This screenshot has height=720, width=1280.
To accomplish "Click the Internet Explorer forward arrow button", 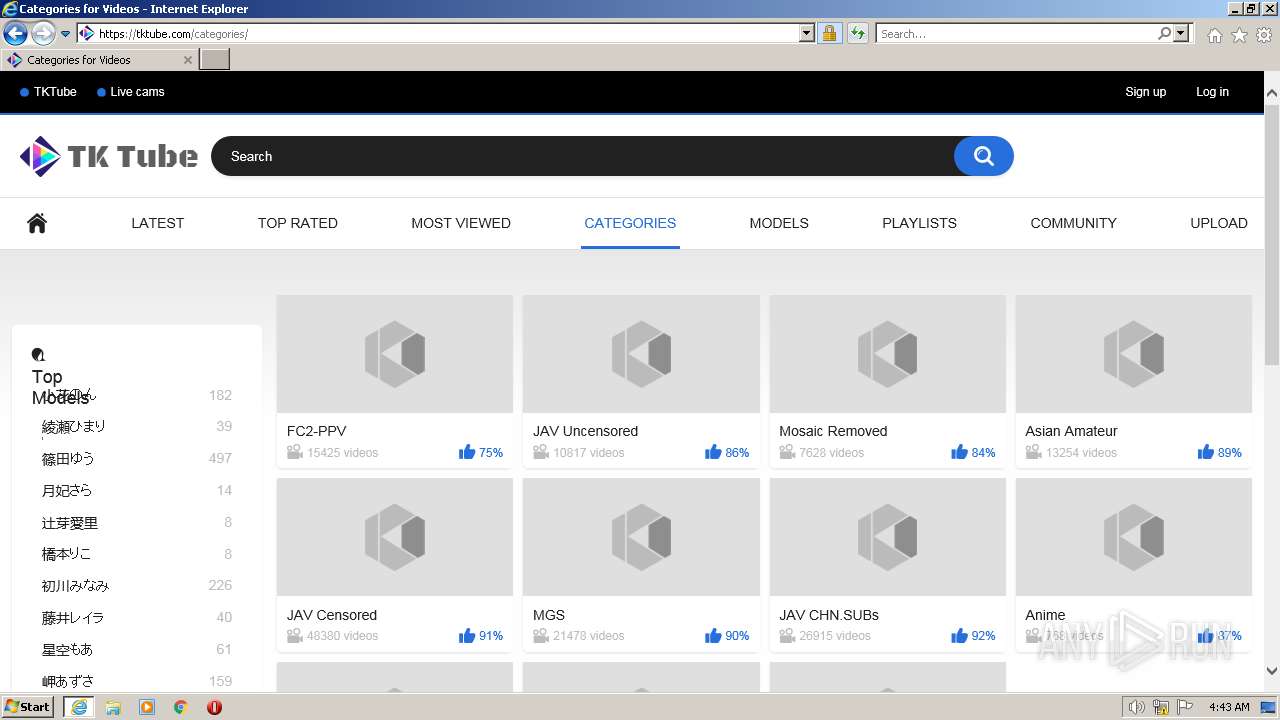I will coord(43,33).
